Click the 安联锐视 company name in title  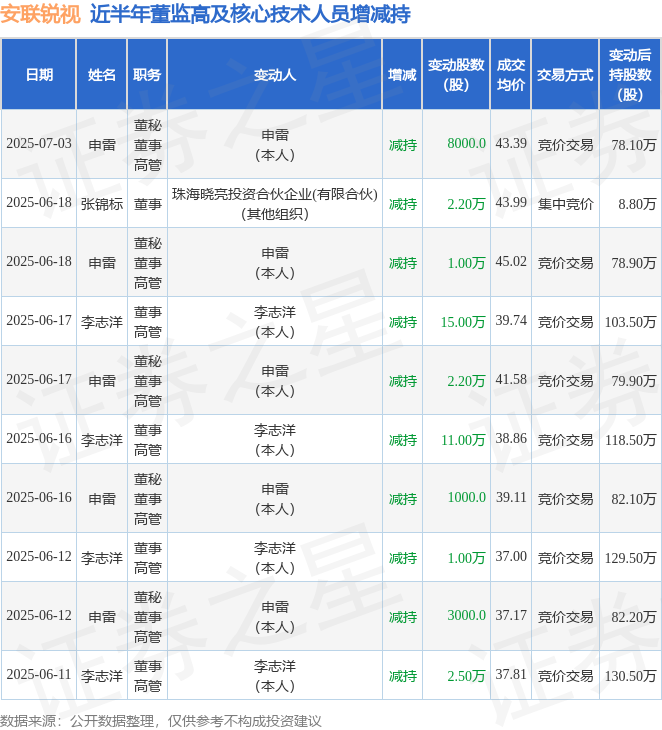pos(41,15)
